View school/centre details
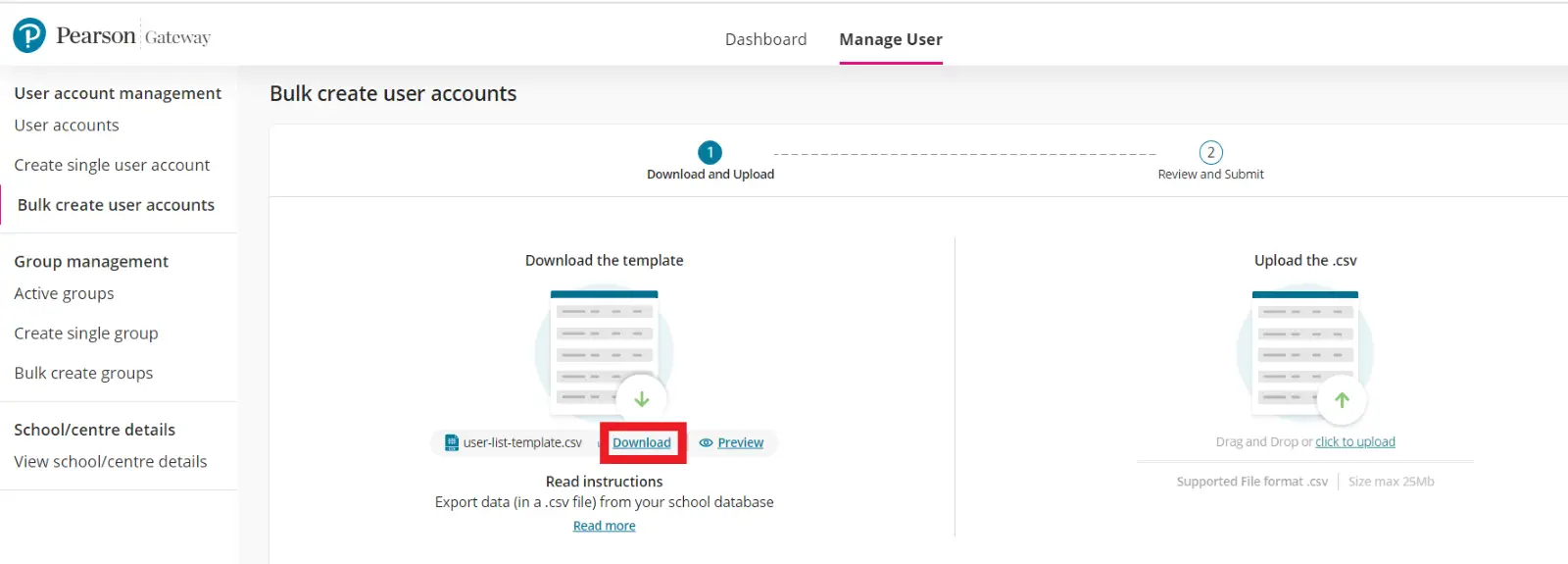Screen dimensions: 1568x564 pyautogui.click(x=111, y=462)
